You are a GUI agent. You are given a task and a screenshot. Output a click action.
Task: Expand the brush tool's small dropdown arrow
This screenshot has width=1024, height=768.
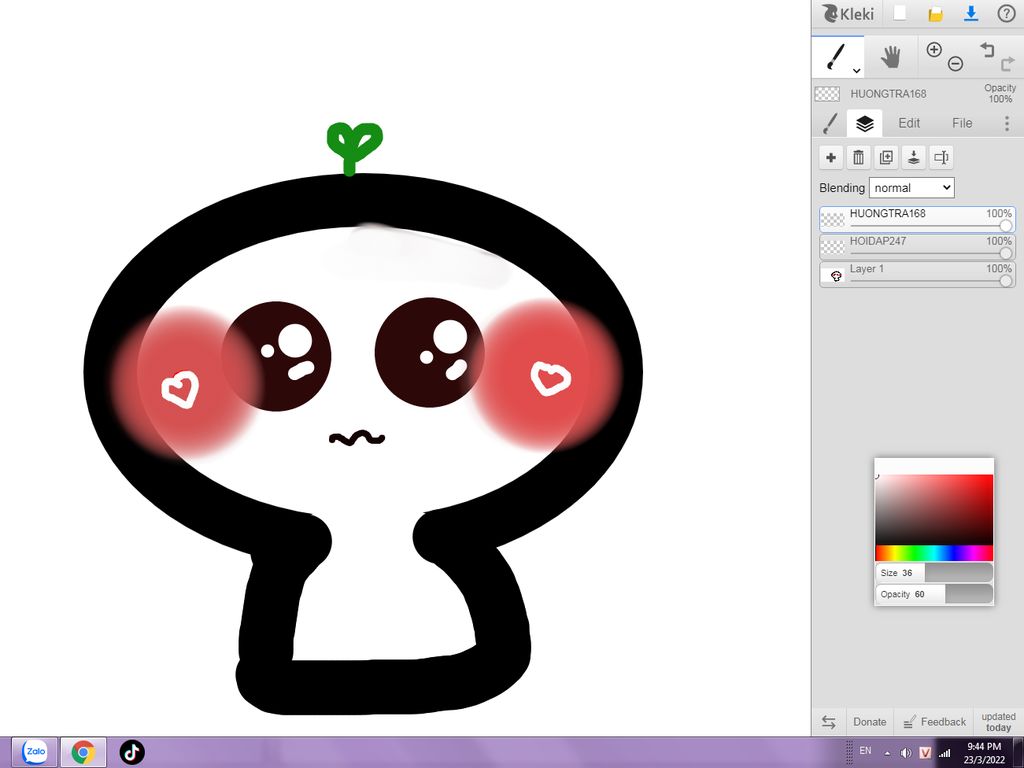click(856, 70)
